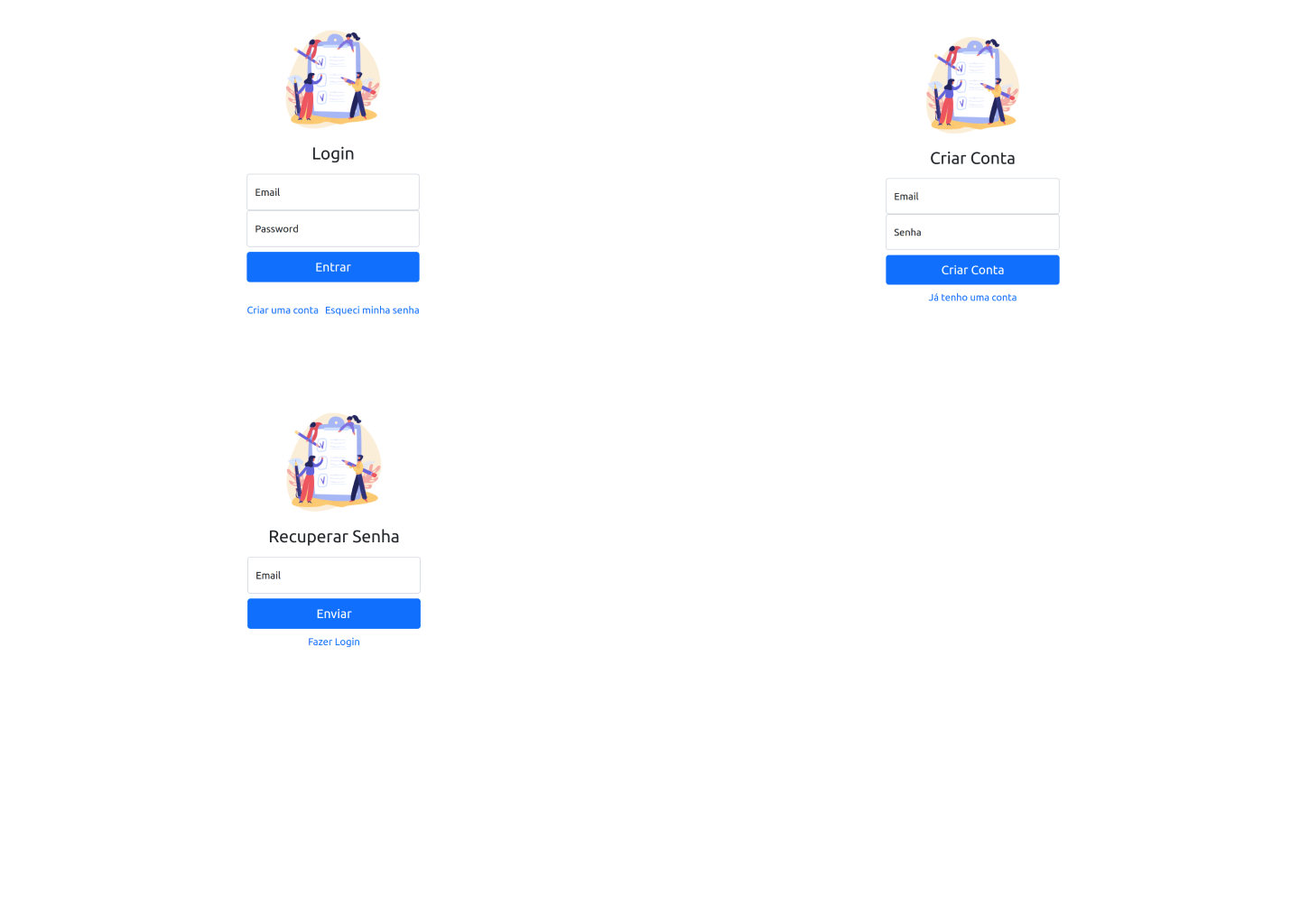The height and width of the screenshot is (924, 1300).
Task: Select the Recuperar Senha heading text
Action: (334, 537)
